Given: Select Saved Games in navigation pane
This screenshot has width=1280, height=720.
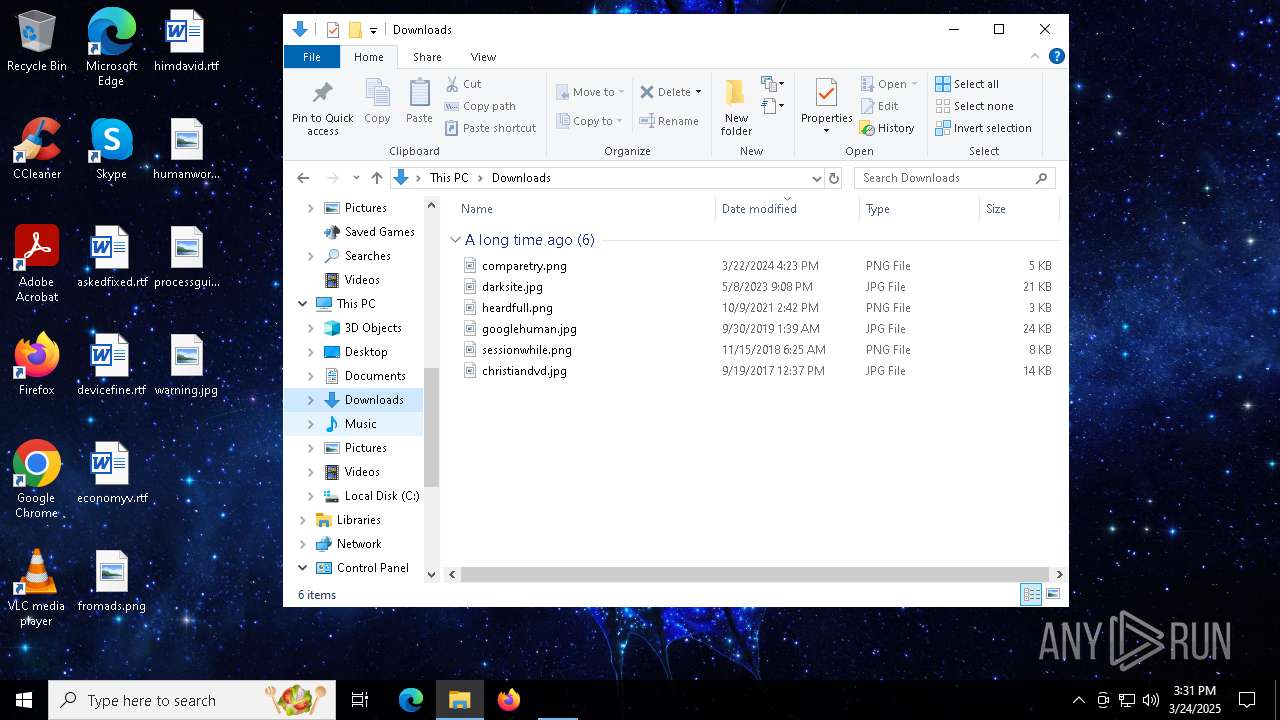Looking at the screenshot, I should 379,232.
